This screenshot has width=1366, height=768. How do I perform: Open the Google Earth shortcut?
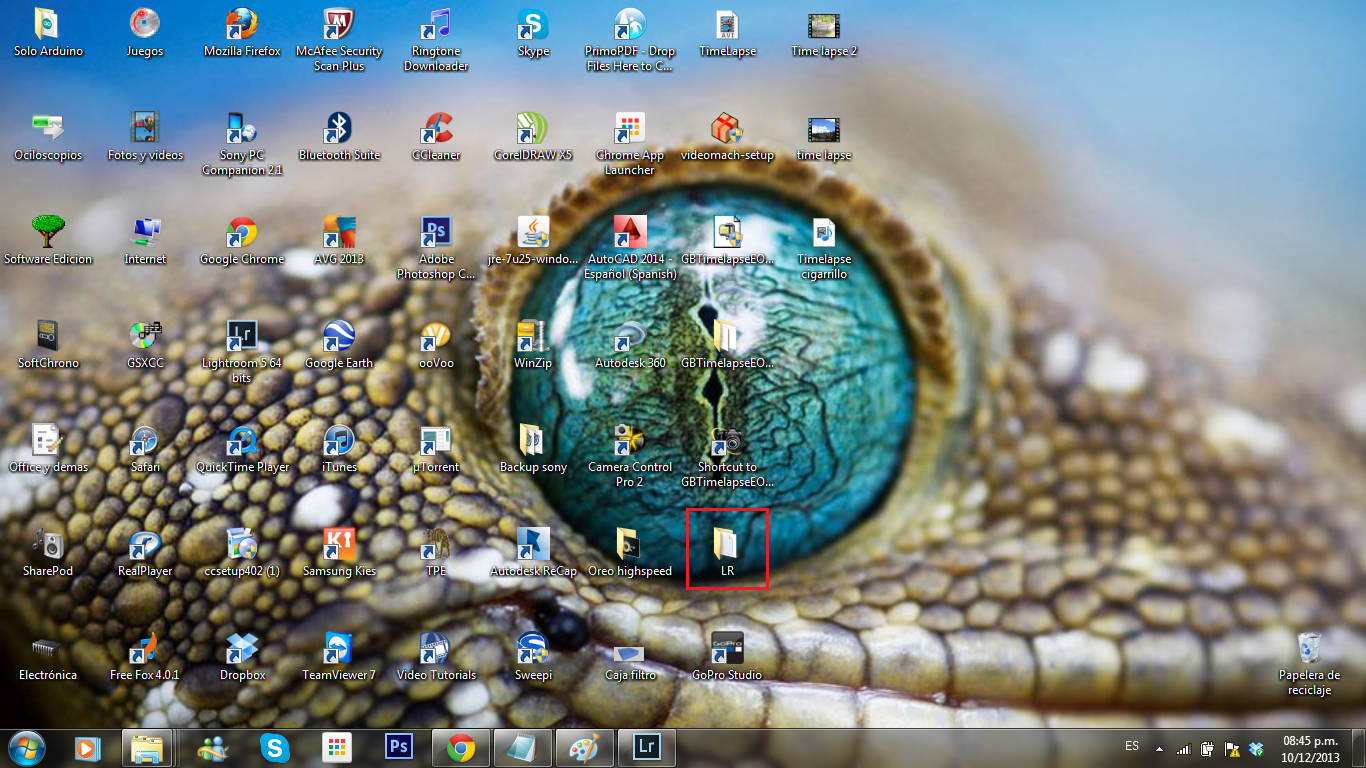[339, 345]
